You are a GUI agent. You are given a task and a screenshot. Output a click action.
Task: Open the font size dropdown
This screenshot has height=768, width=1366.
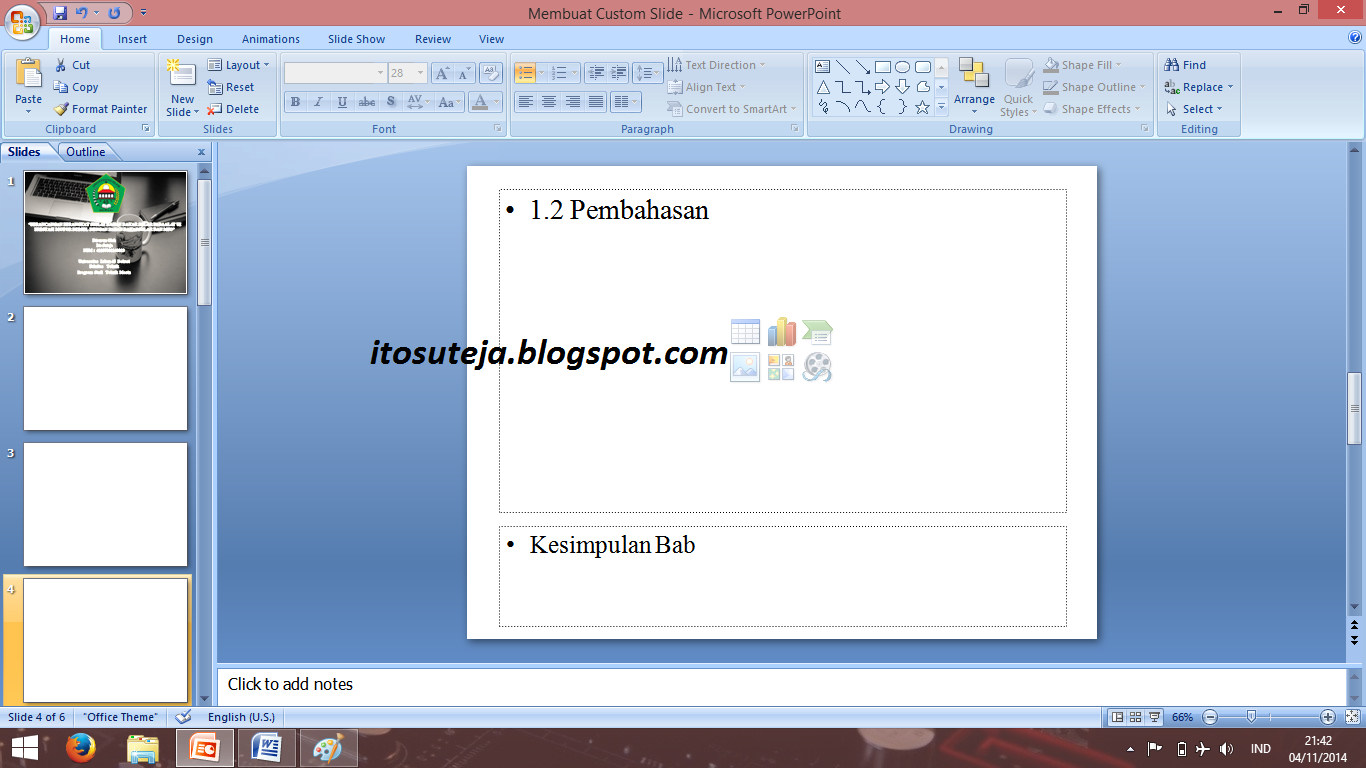pyautogui.click(x=421, y=73)
